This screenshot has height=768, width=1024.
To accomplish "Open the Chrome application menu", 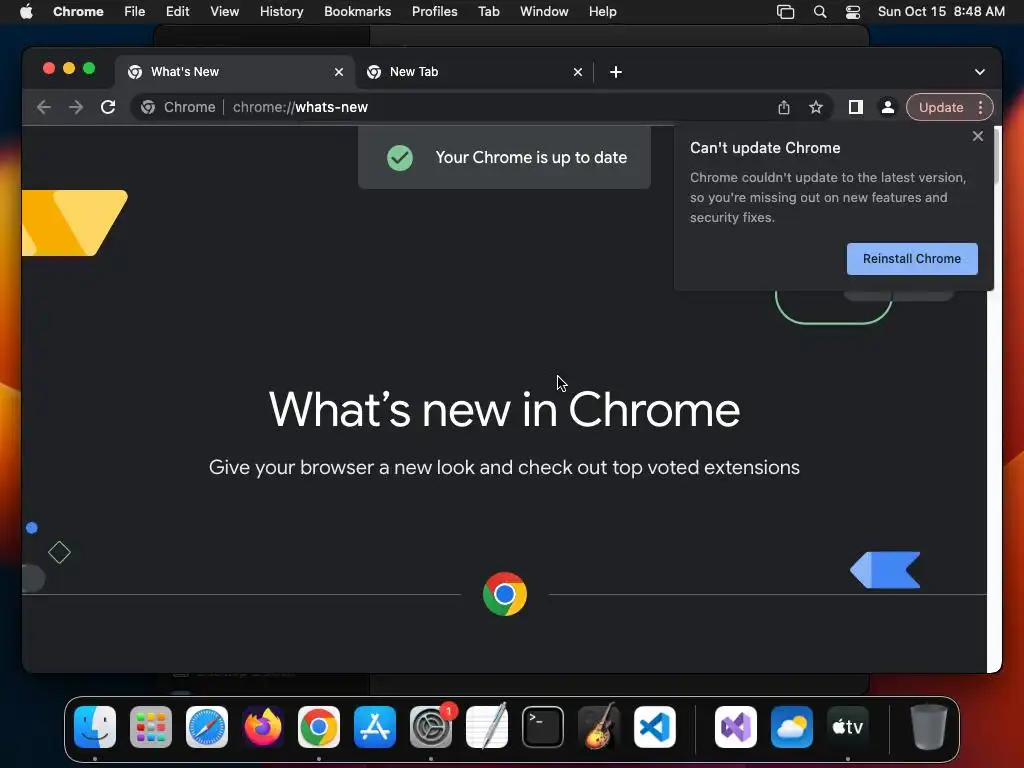I will (x=78, y=11).
